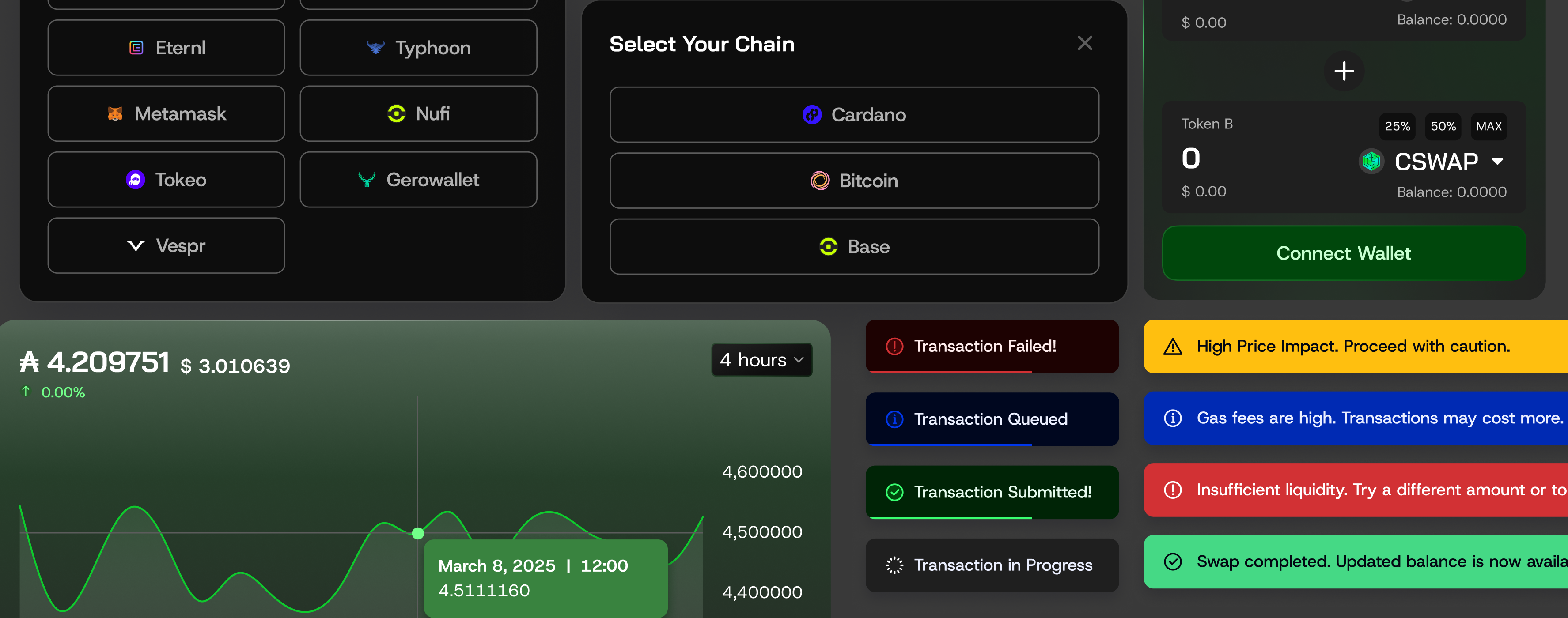Viewport: 1568px width, 618px height.
Task: Click the info icon on gas fees alert
Action: tap(1172, 418)
